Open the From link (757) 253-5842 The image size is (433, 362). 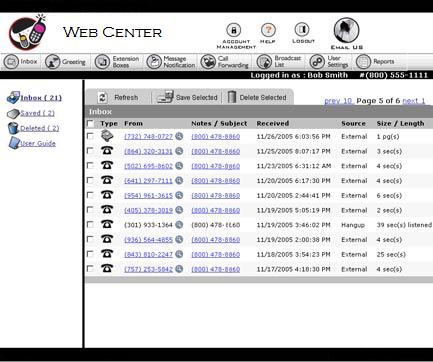(149, 269)
